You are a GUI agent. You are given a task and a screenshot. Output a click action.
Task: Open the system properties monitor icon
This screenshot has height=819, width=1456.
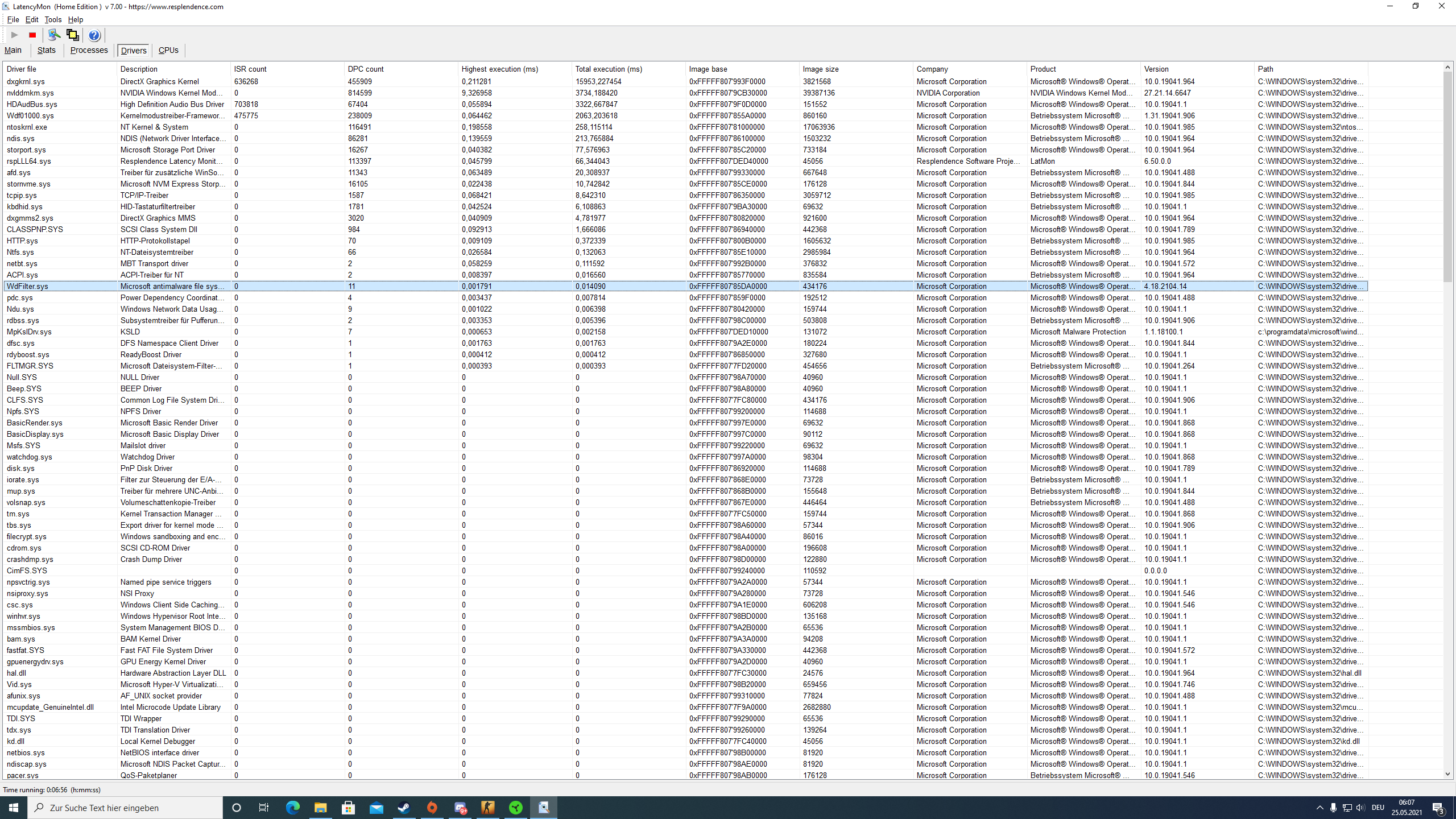pyautogui.click(x=54, y=35)
